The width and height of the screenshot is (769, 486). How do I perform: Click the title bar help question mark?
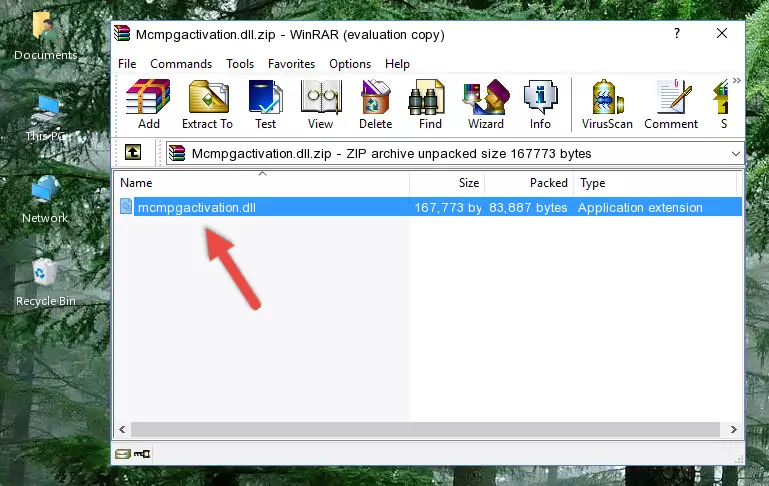tap(677, 33)
